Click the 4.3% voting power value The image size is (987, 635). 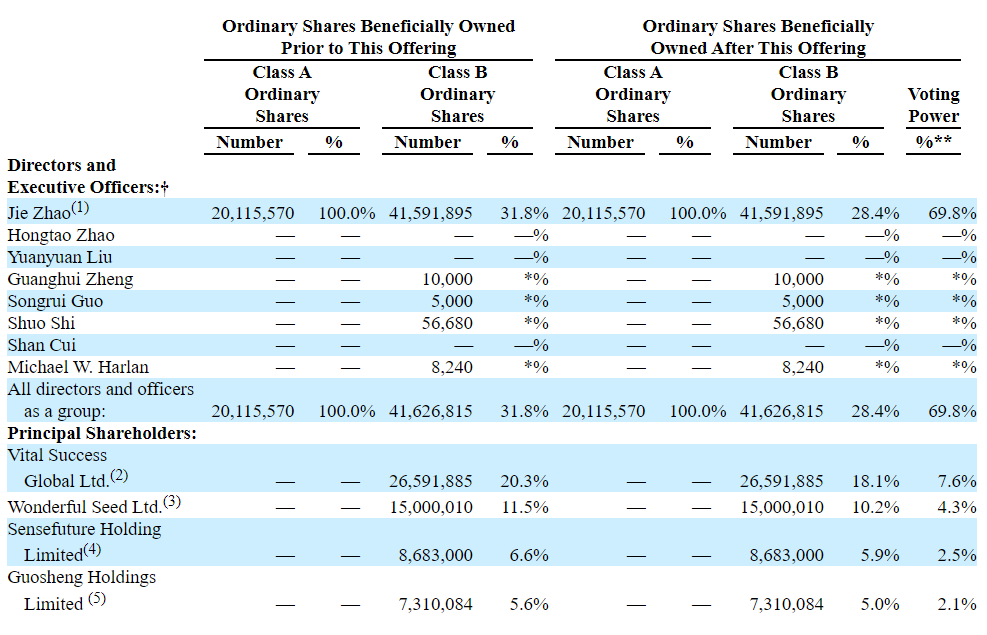[957, 507]
